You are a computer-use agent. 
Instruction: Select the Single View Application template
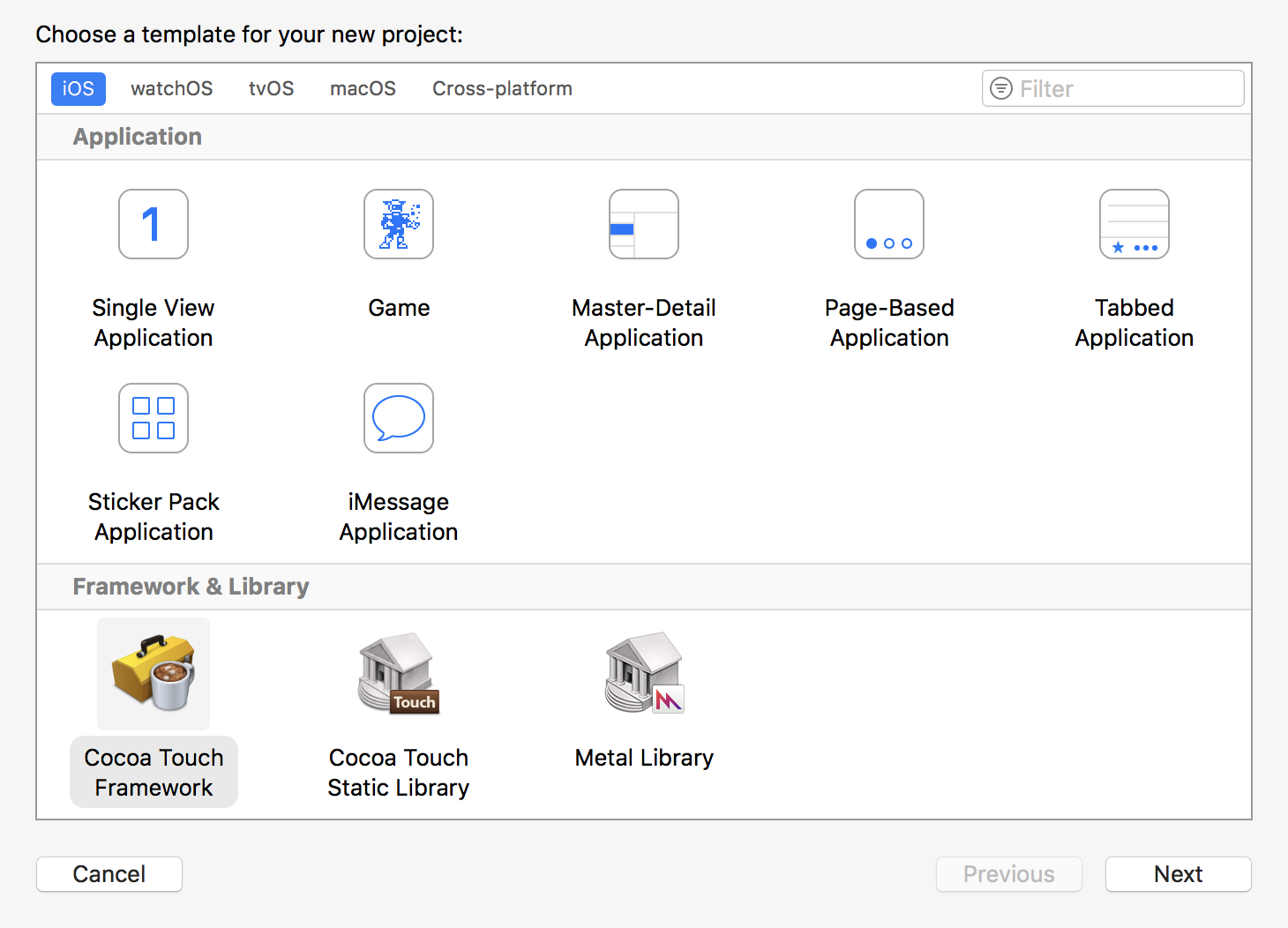tap(154, 225)
